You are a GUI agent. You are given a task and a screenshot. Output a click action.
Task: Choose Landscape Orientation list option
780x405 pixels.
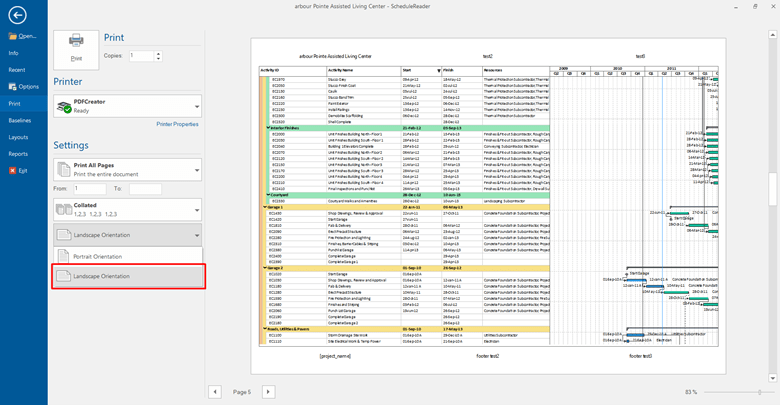click(128, 276)
